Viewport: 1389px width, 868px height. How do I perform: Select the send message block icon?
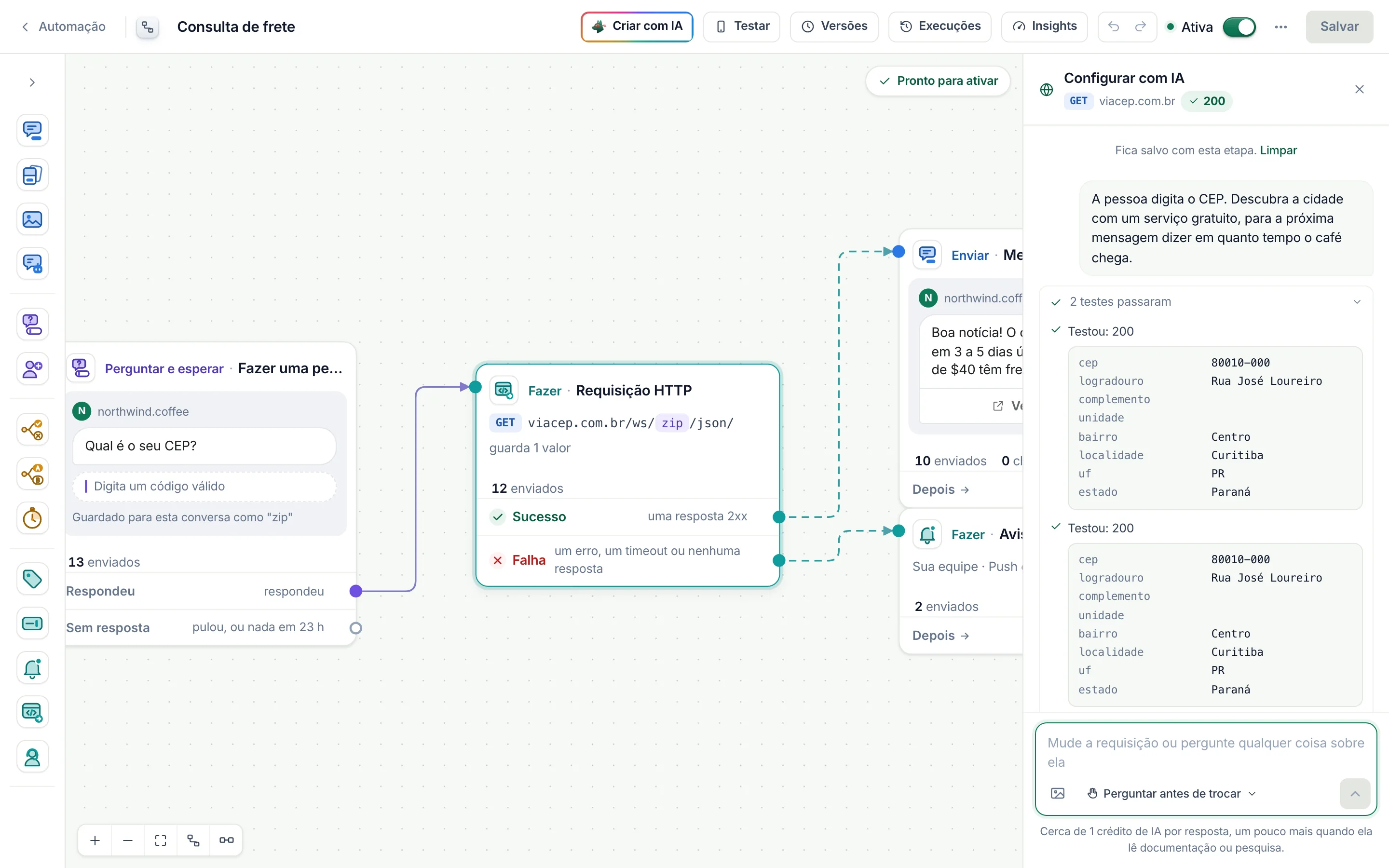32,130
